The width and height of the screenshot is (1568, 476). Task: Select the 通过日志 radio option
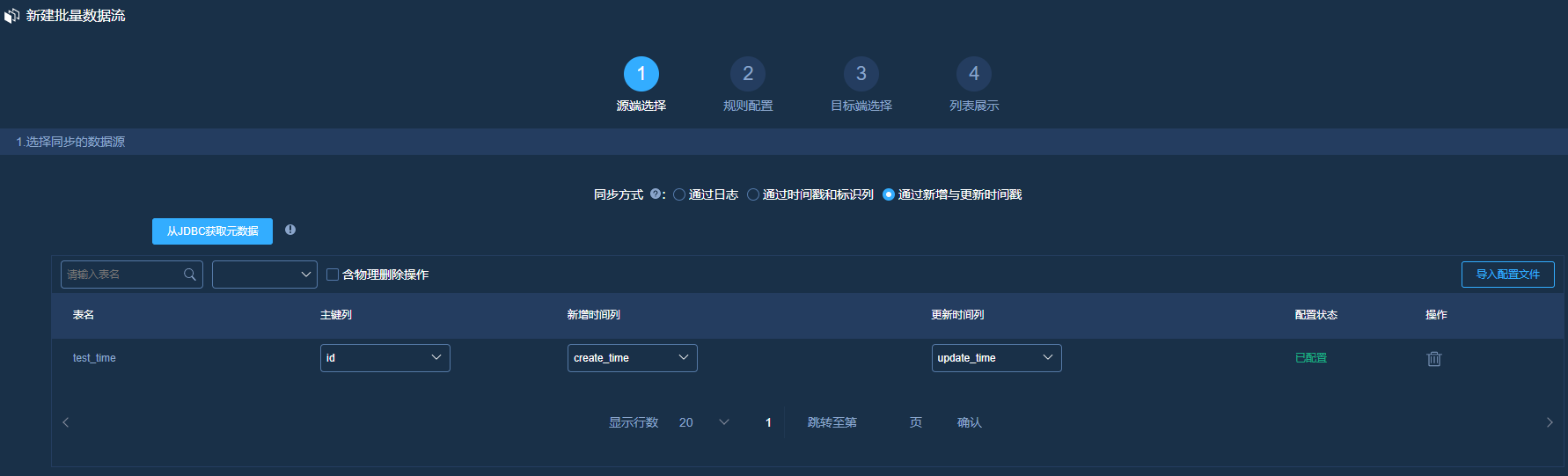coord(679,194)
